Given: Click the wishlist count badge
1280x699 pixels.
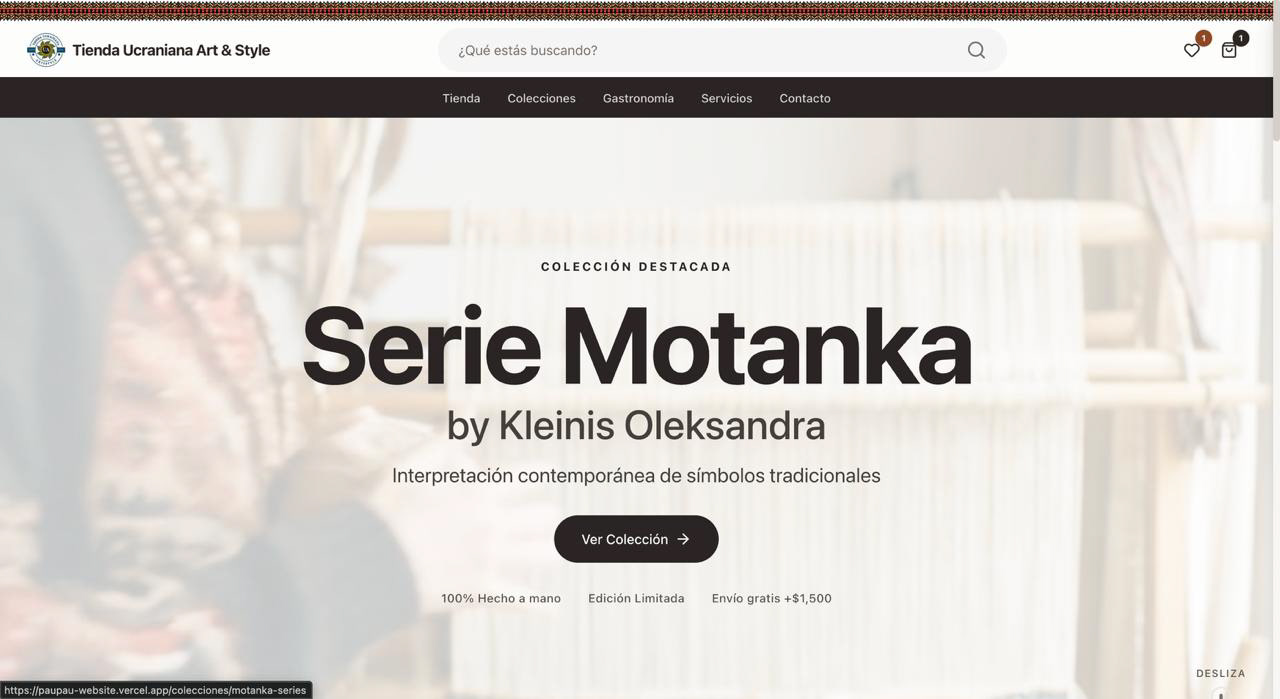Looking at the screenshot, I should pos(1203,38).
